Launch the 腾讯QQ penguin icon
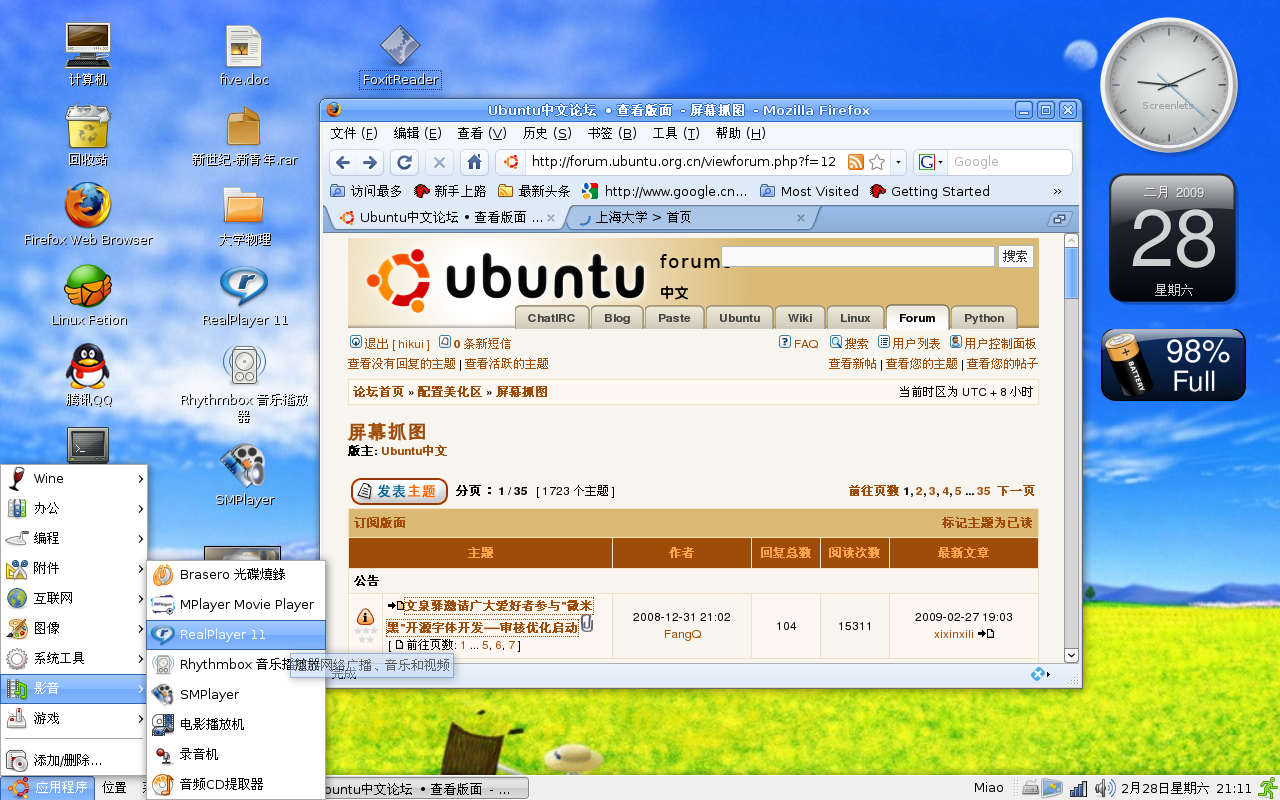 (88, 376)
